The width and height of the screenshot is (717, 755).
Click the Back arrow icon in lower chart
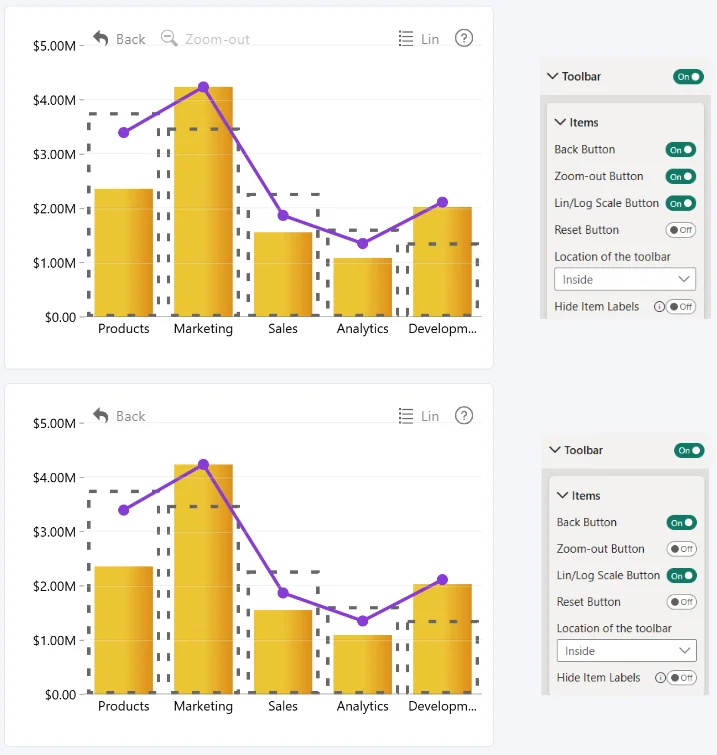click(101, 416)
